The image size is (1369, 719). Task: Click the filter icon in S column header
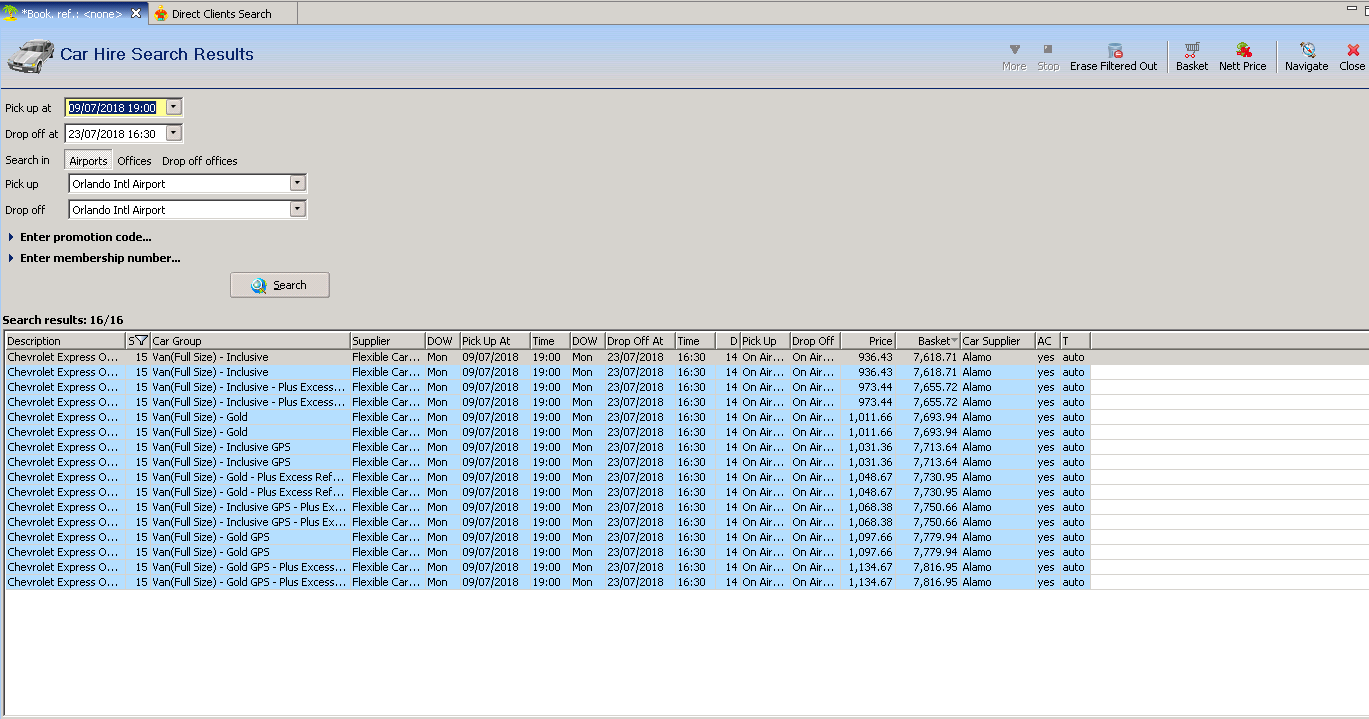click(x=142, y=341)
